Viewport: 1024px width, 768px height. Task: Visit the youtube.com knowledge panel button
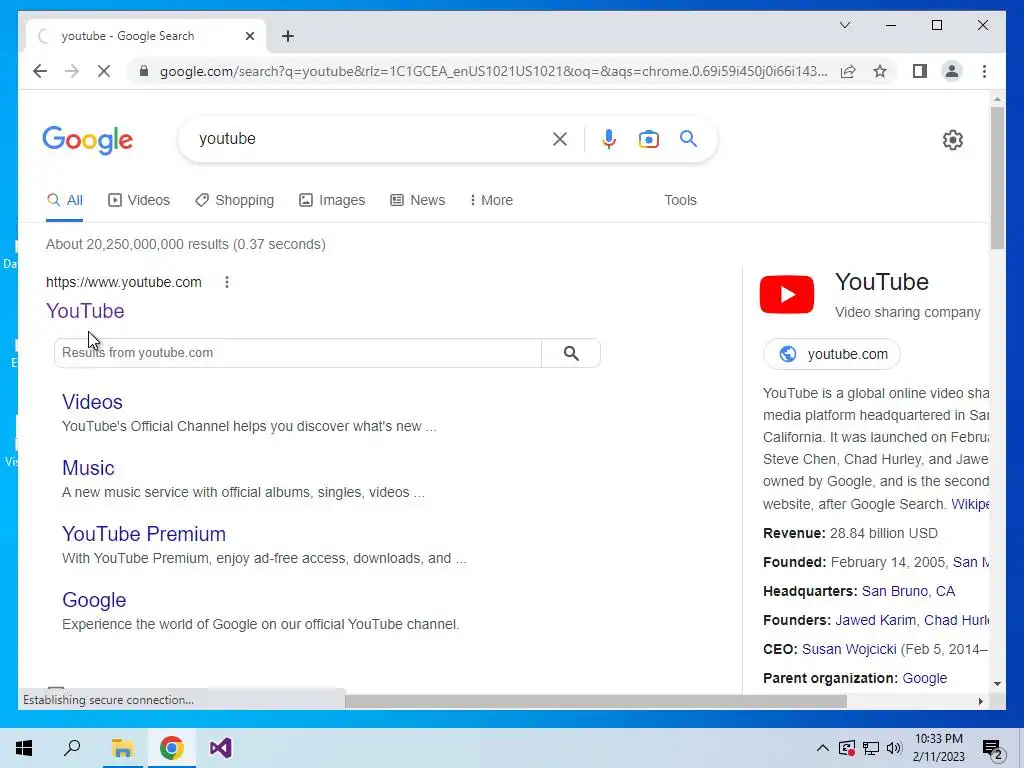(831, 354)
